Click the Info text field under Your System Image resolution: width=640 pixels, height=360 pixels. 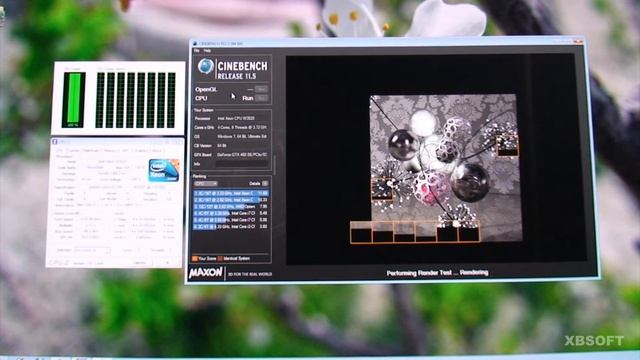click(242, 164)
